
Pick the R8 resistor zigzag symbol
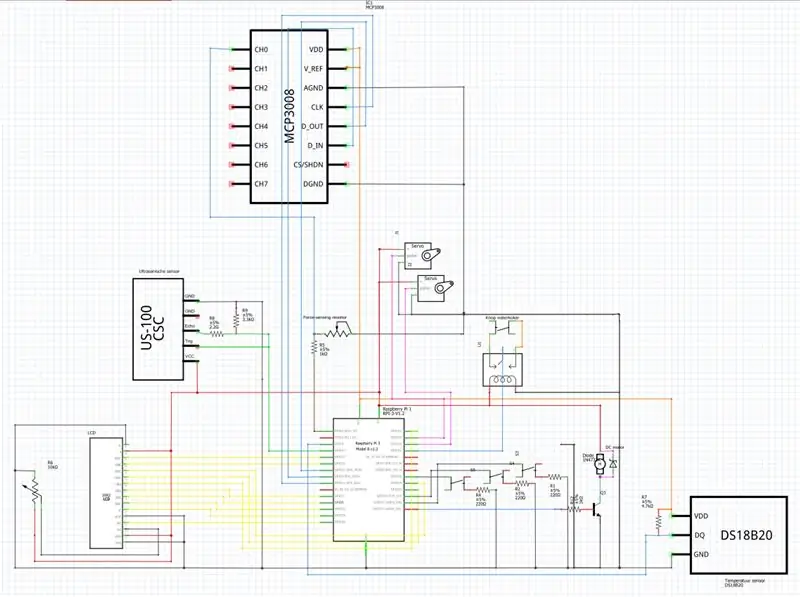(x=217, y=334)
